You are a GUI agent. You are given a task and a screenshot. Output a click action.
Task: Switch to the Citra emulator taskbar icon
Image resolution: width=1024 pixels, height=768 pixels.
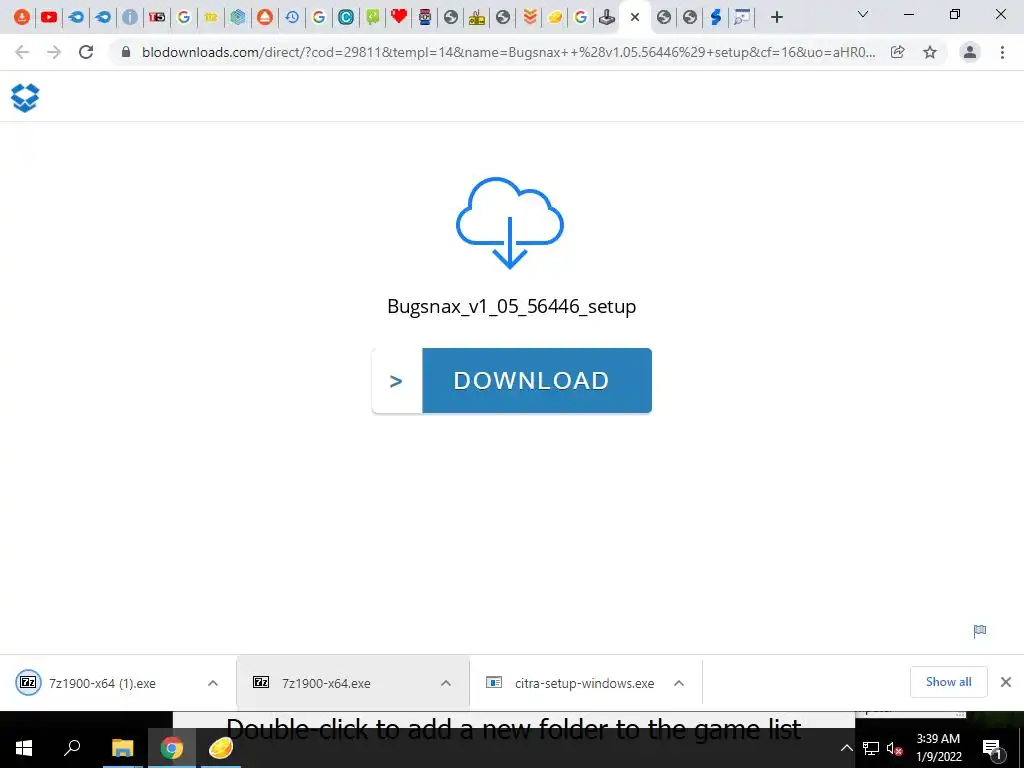(221, 748)
